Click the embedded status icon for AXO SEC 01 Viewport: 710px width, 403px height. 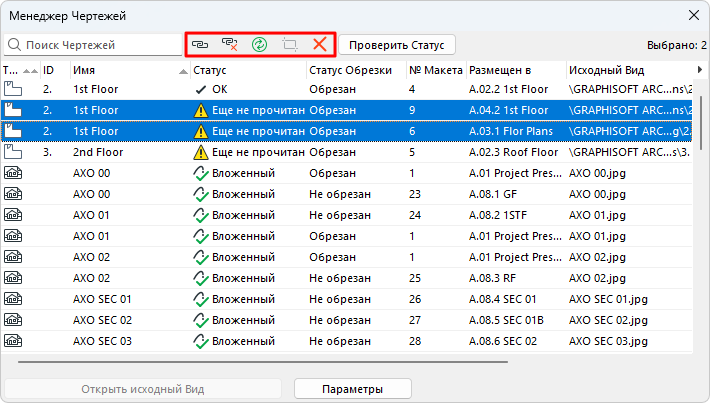[200, 299]
